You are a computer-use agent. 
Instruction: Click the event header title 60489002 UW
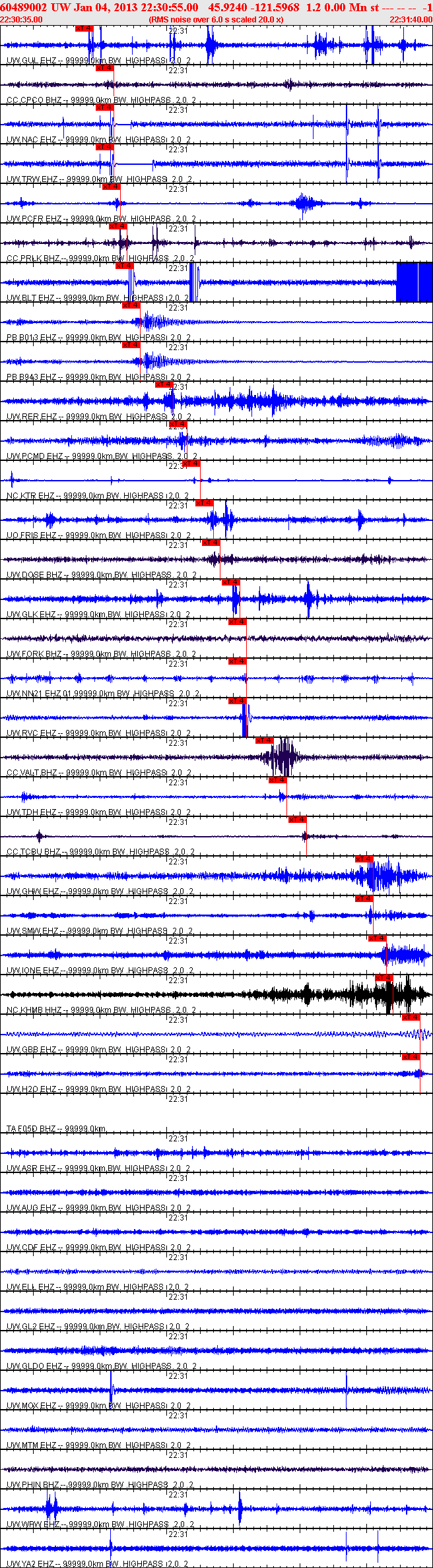point(24,7)
